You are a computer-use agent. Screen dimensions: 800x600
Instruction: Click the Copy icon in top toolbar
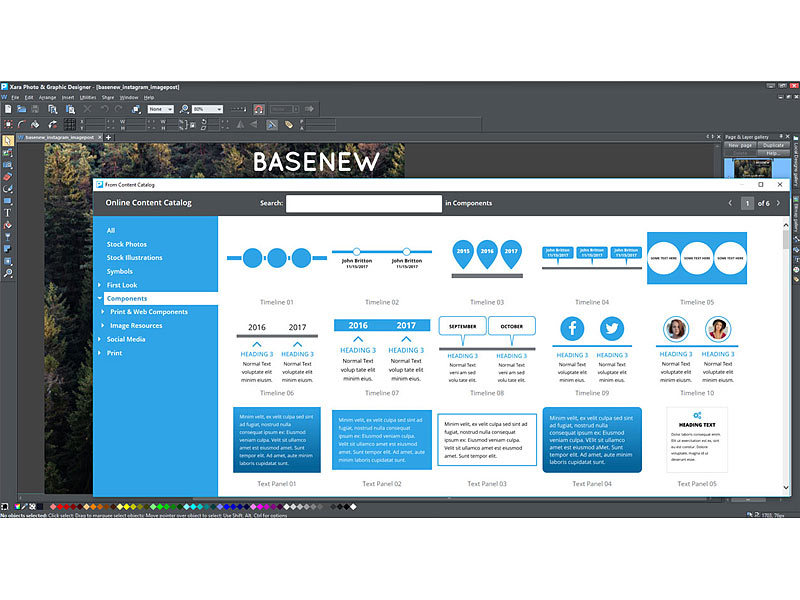(53, 109)
